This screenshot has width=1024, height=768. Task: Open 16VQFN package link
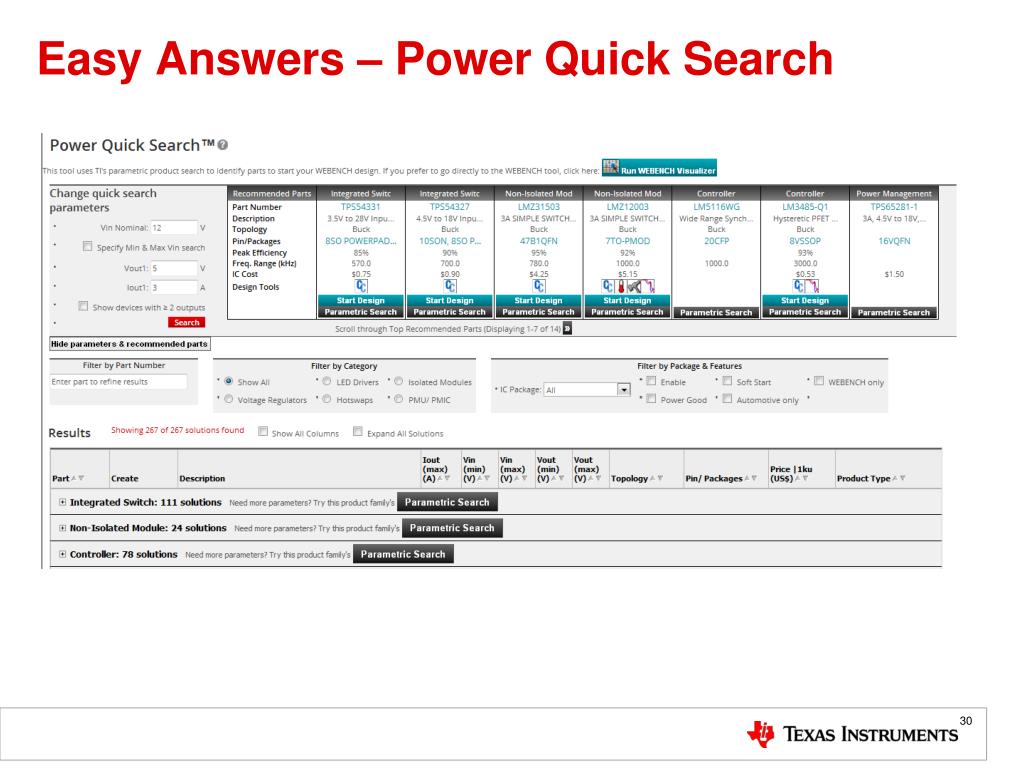pos(894,241)
